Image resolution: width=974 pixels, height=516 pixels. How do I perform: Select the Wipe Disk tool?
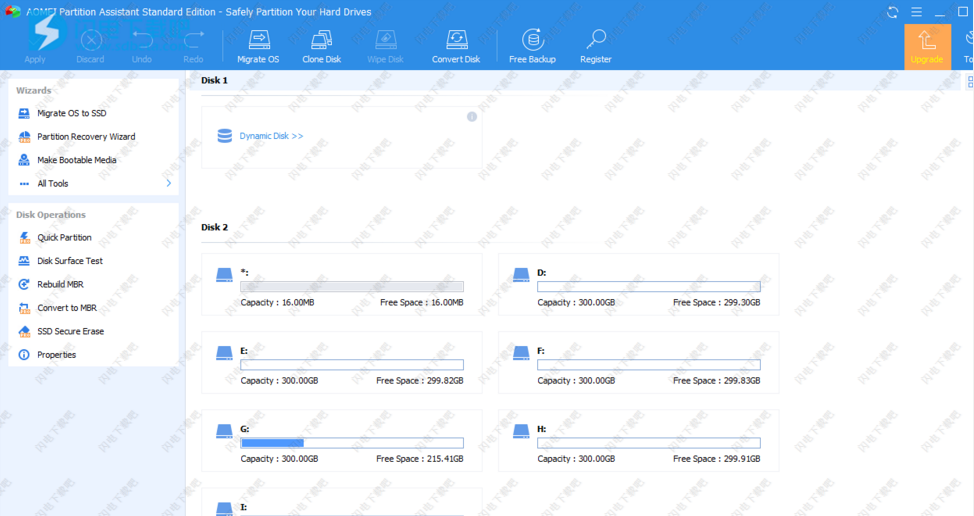[385, 47]
